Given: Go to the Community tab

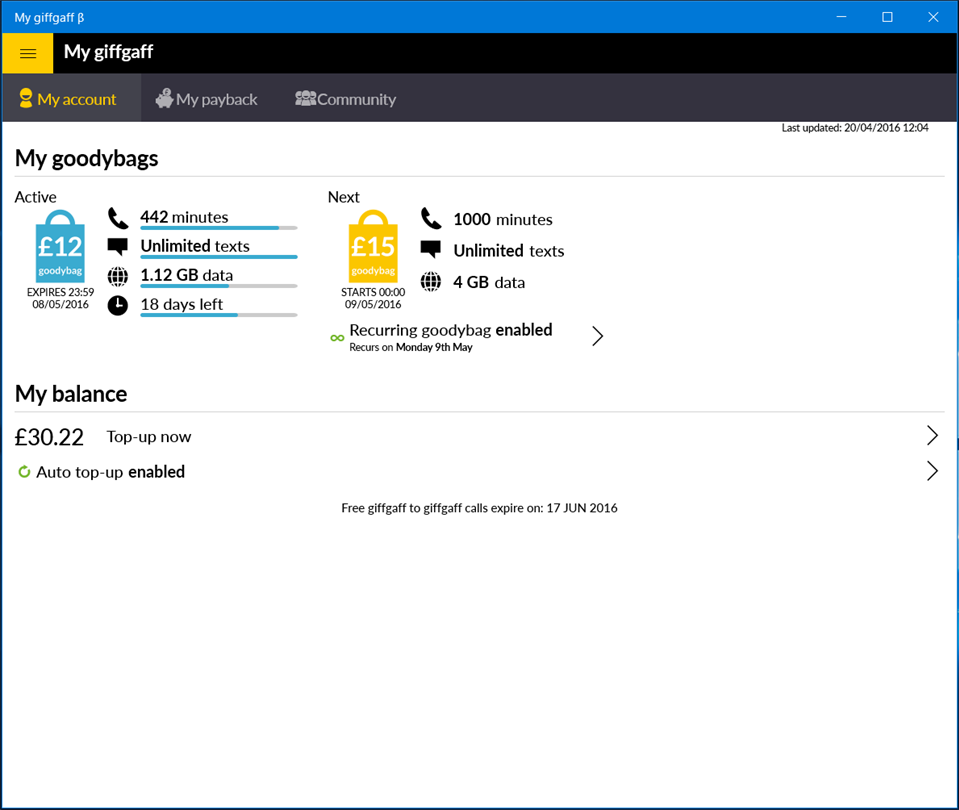Looking at the screenshot, I should click(346, 98).
